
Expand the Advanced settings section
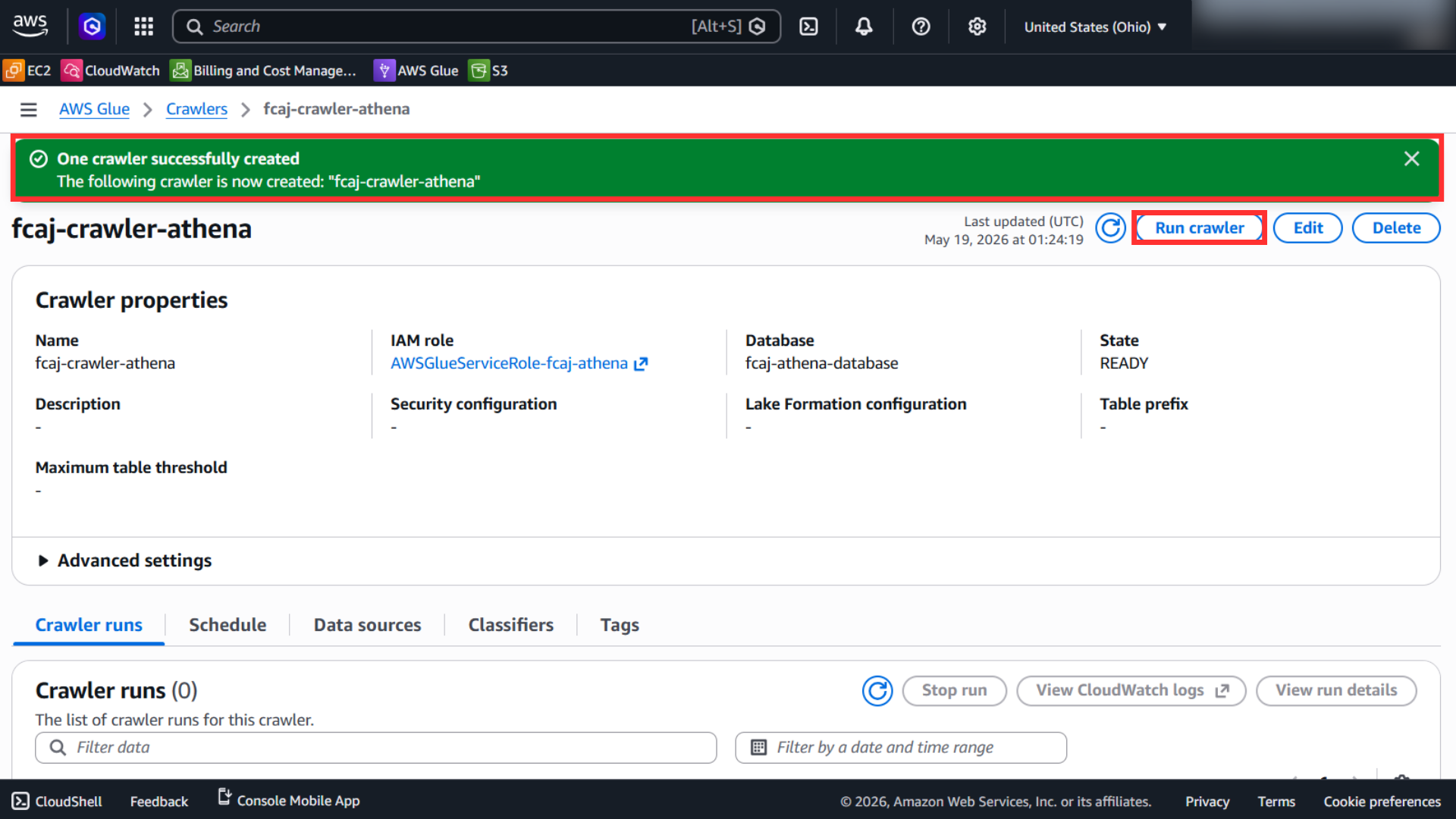[124, 560]
